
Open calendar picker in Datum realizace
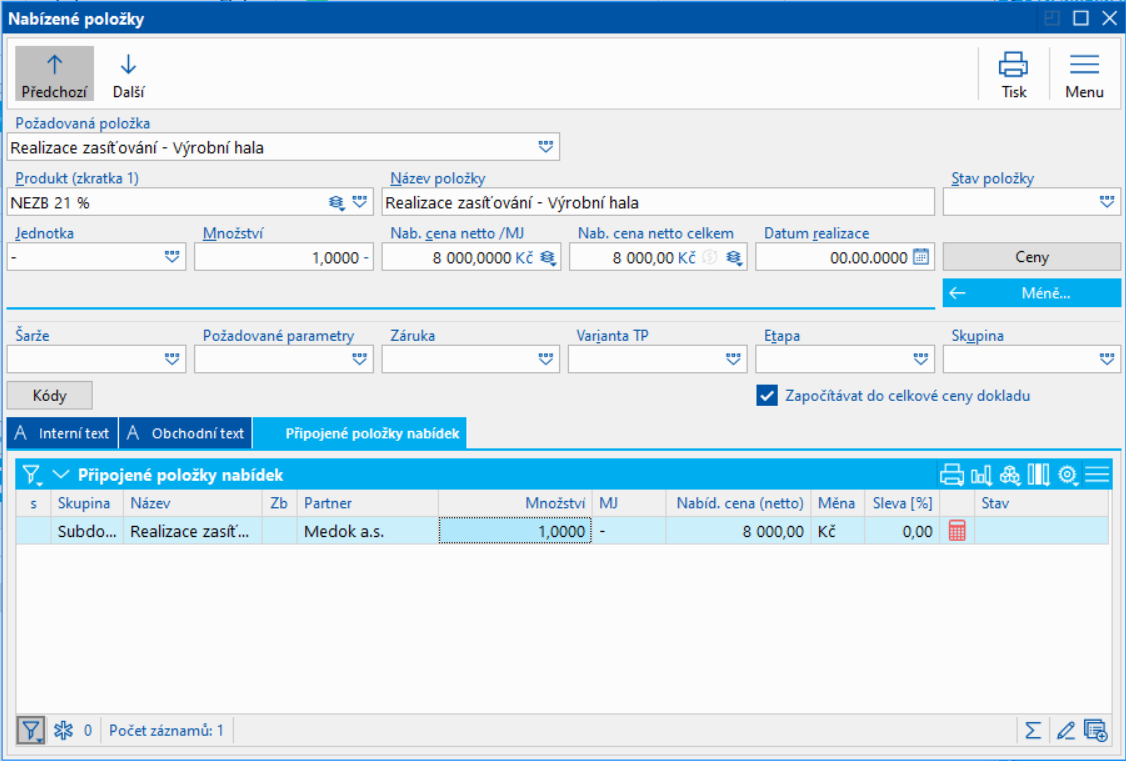click(x=921, y=257)
